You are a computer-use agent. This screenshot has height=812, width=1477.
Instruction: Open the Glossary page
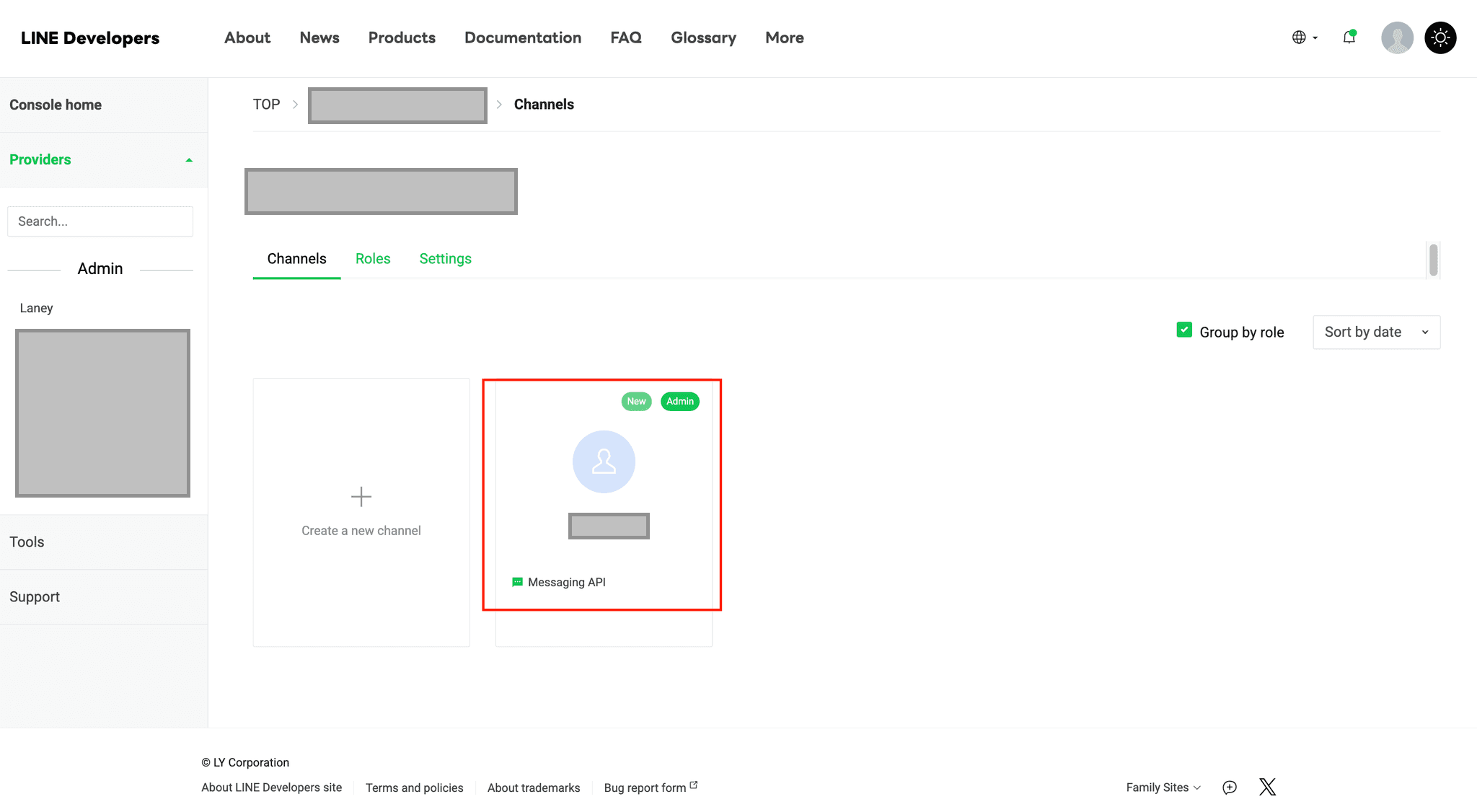(x=703, y=37)
